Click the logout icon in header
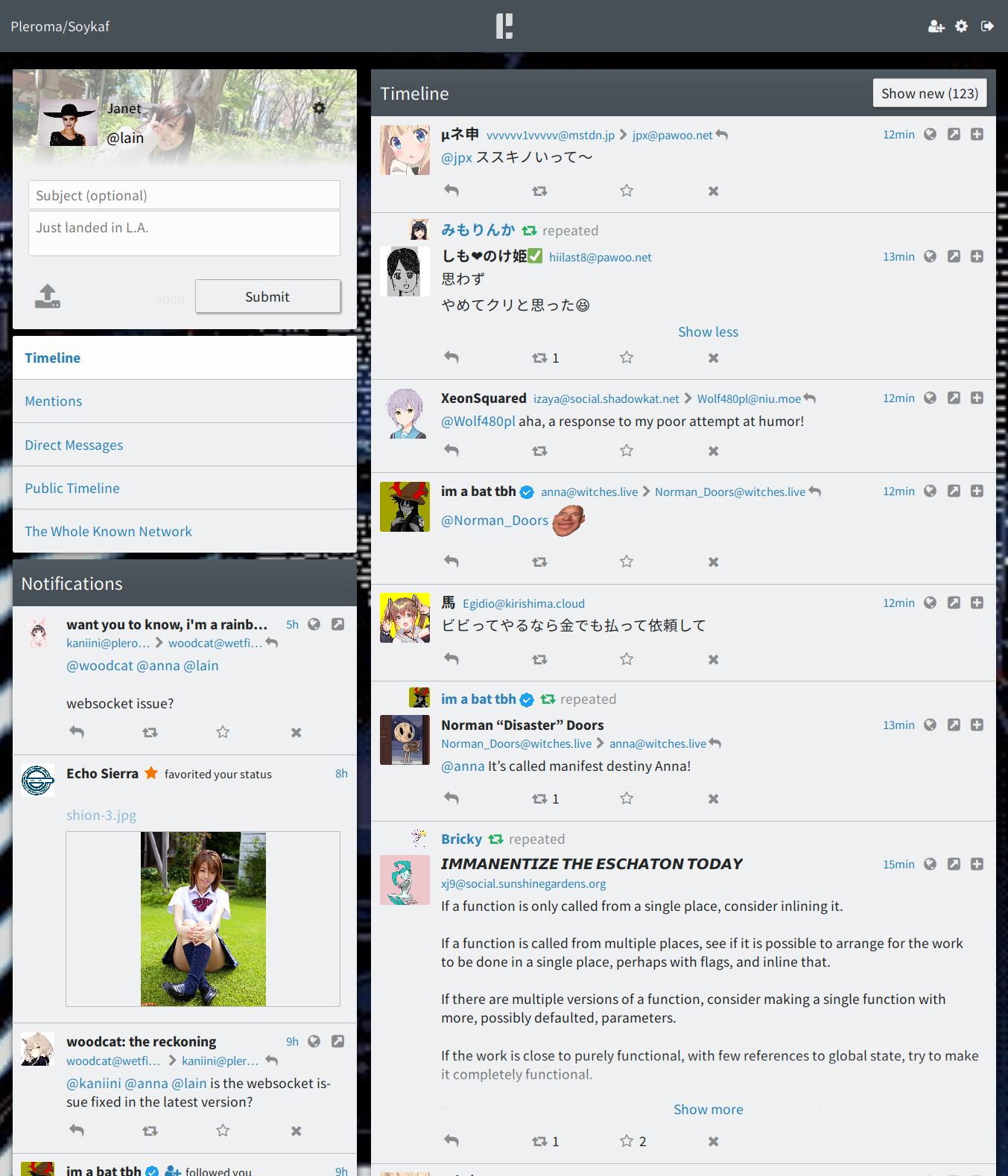This screenshot has height=1176, width=1008. point(987,26)
